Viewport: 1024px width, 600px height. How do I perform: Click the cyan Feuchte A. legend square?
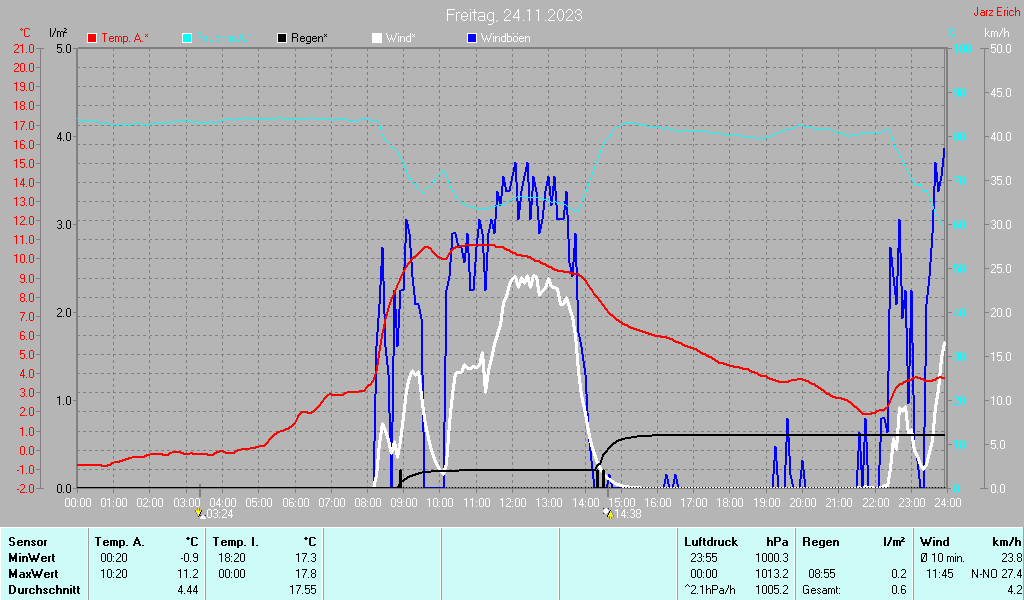(x=187, y=38)
